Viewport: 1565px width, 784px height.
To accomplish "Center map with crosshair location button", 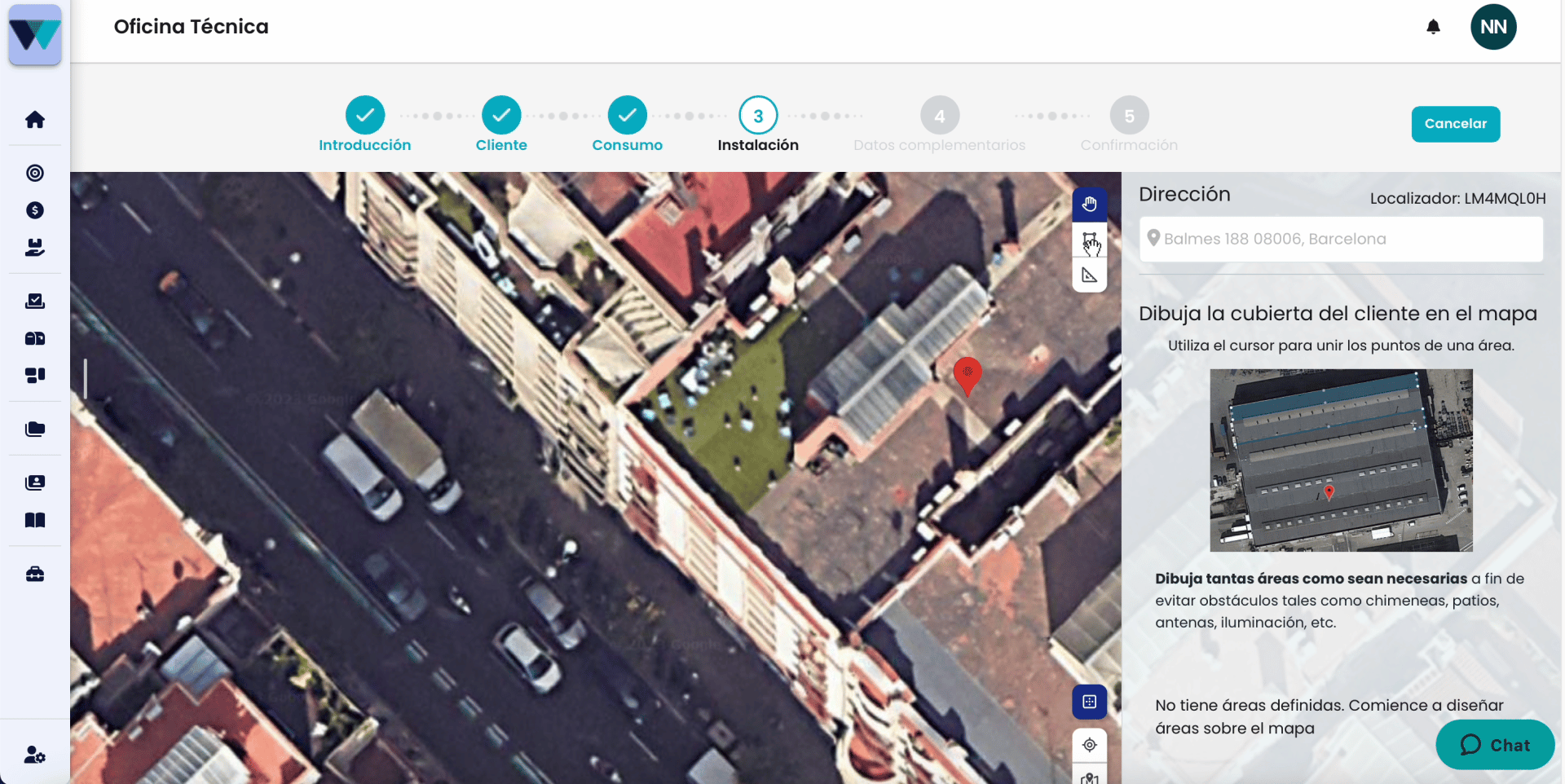I will point(1089,745).
